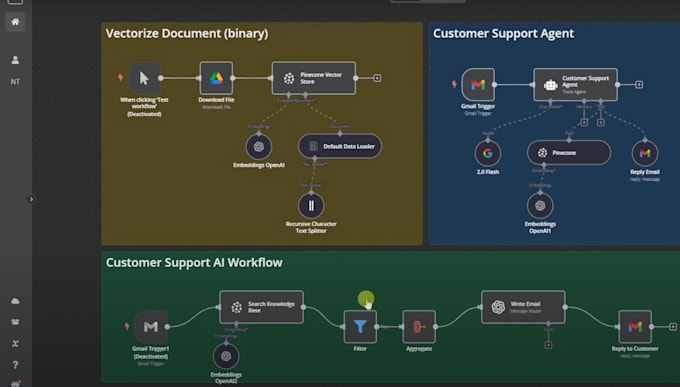Select the Customer Support Agent node
Screen dimensions: 680x387
coord(575,85)
